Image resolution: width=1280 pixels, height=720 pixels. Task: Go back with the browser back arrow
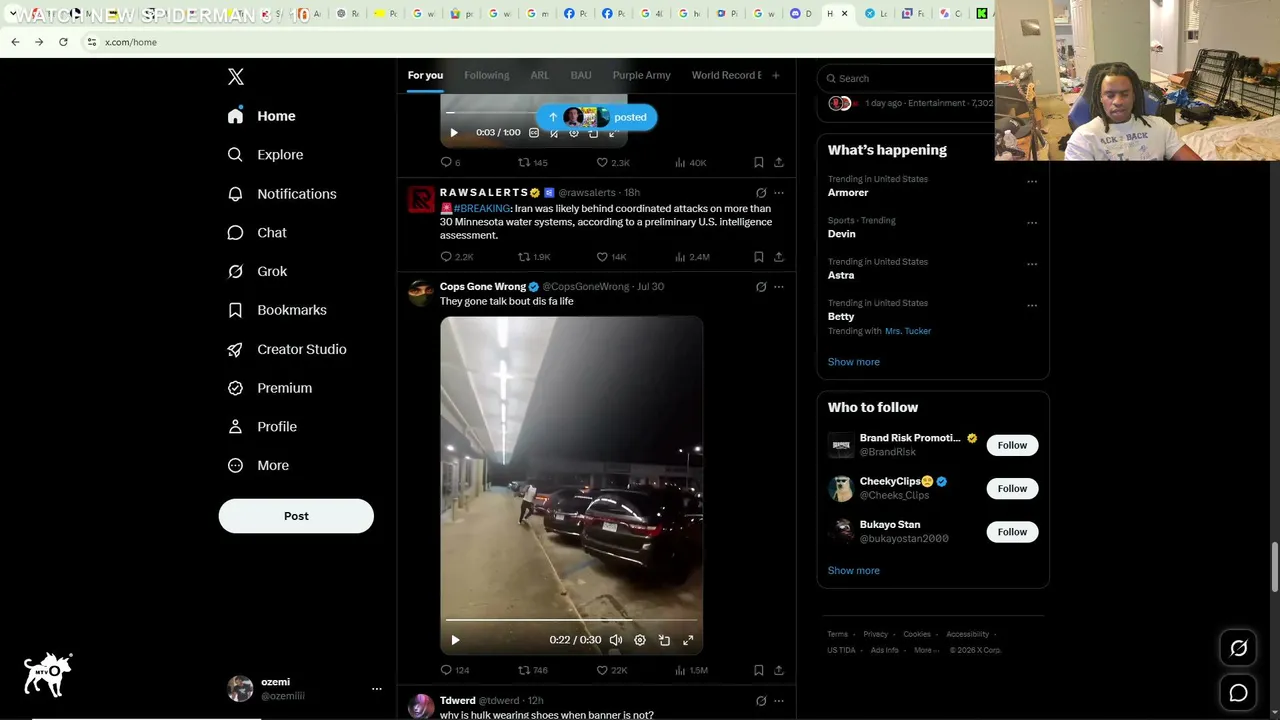(15, 42)
